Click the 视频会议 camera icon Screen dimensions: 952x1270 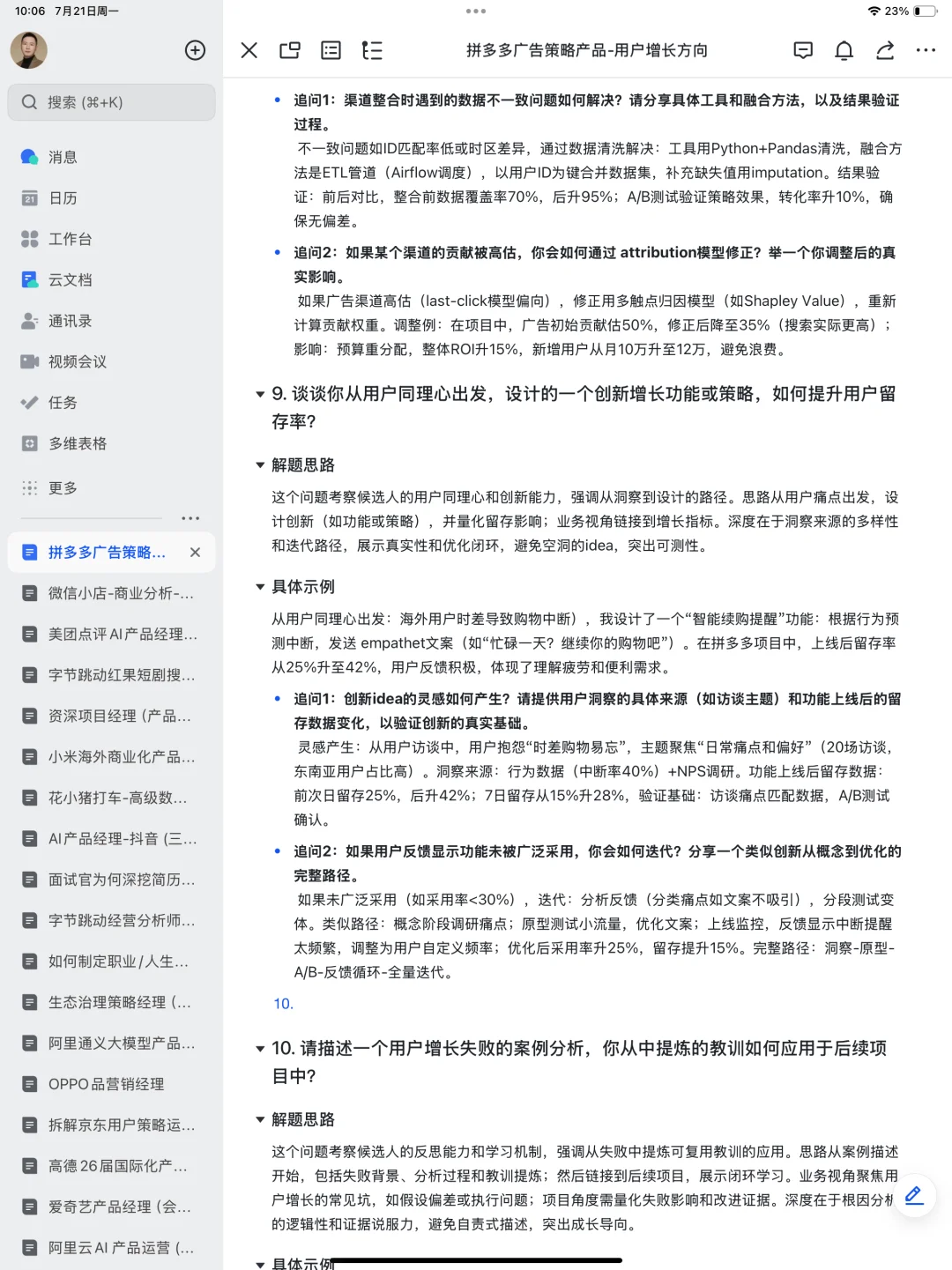tap(30, 361)
